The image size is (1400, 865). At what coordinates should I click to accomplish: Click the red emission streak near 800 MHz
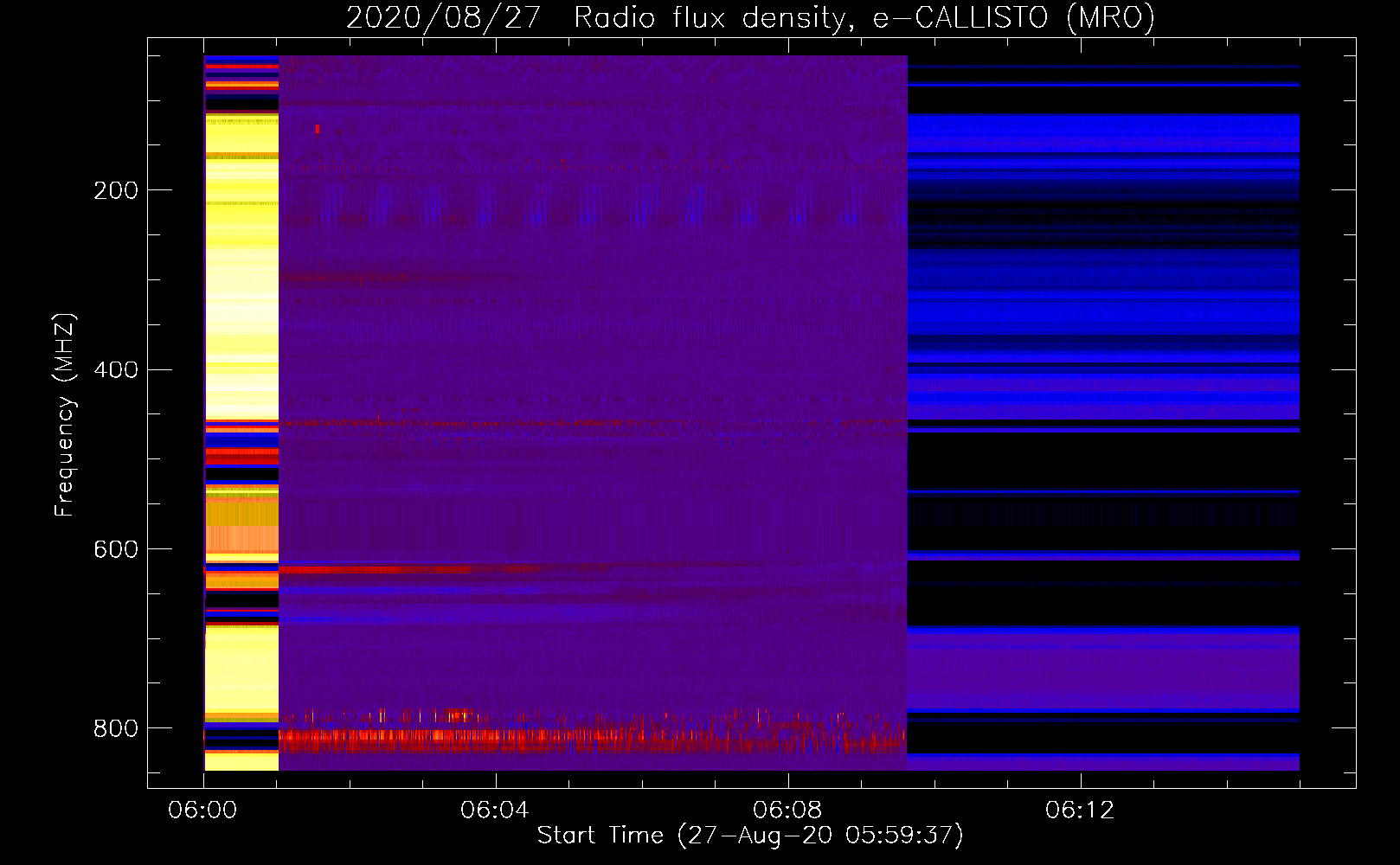point(591,740)
